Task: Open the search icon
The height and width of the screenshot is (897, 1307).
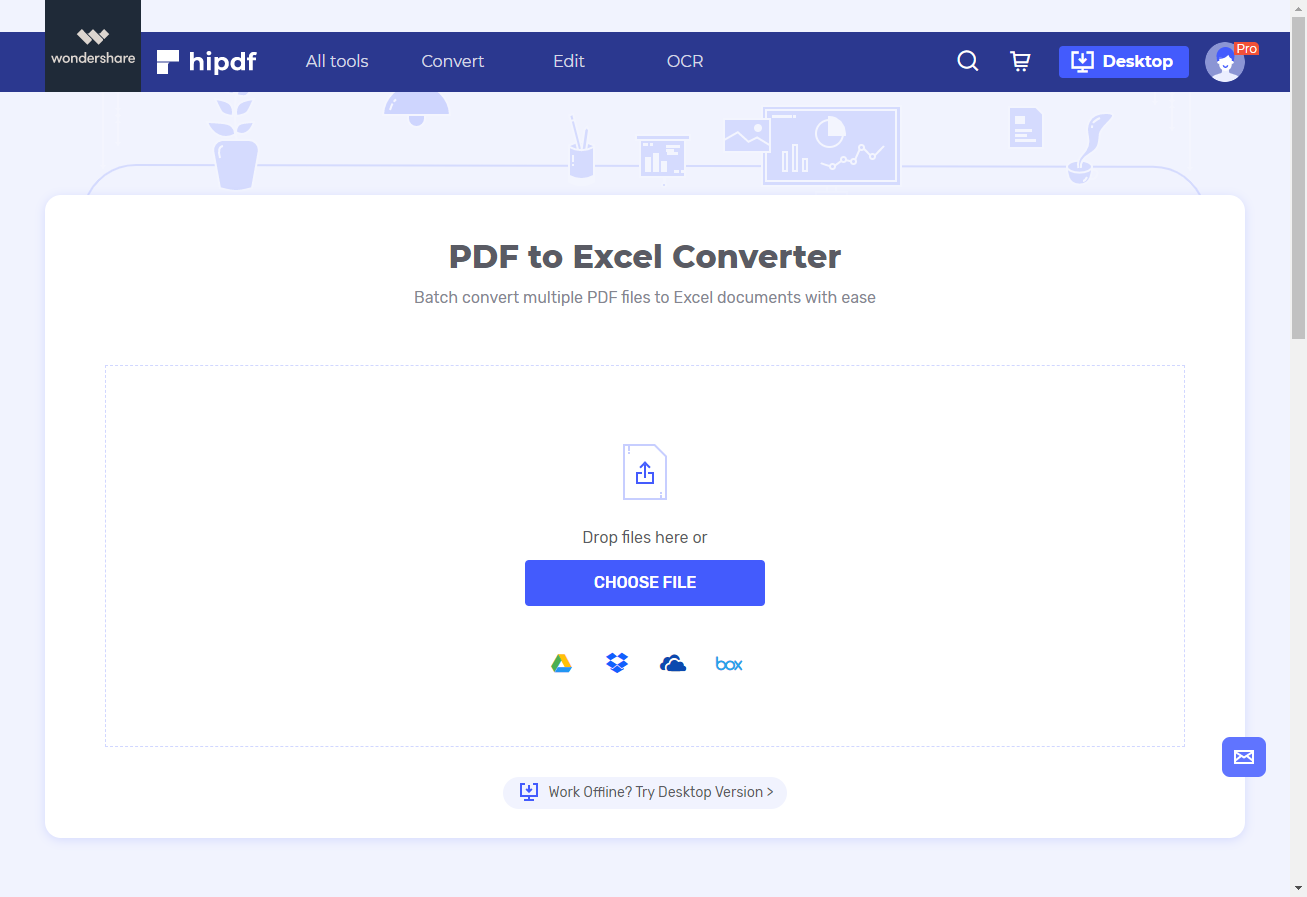Action: click(x=967, y=61)
